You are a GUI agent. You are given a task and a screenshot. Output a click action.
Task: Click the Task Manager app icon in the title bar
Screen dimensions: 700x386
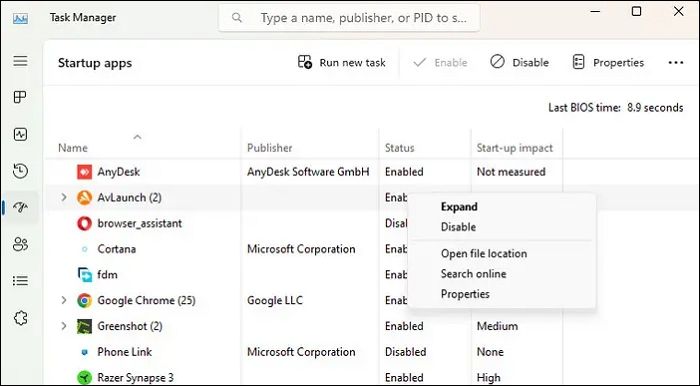(x=21, y=18)
